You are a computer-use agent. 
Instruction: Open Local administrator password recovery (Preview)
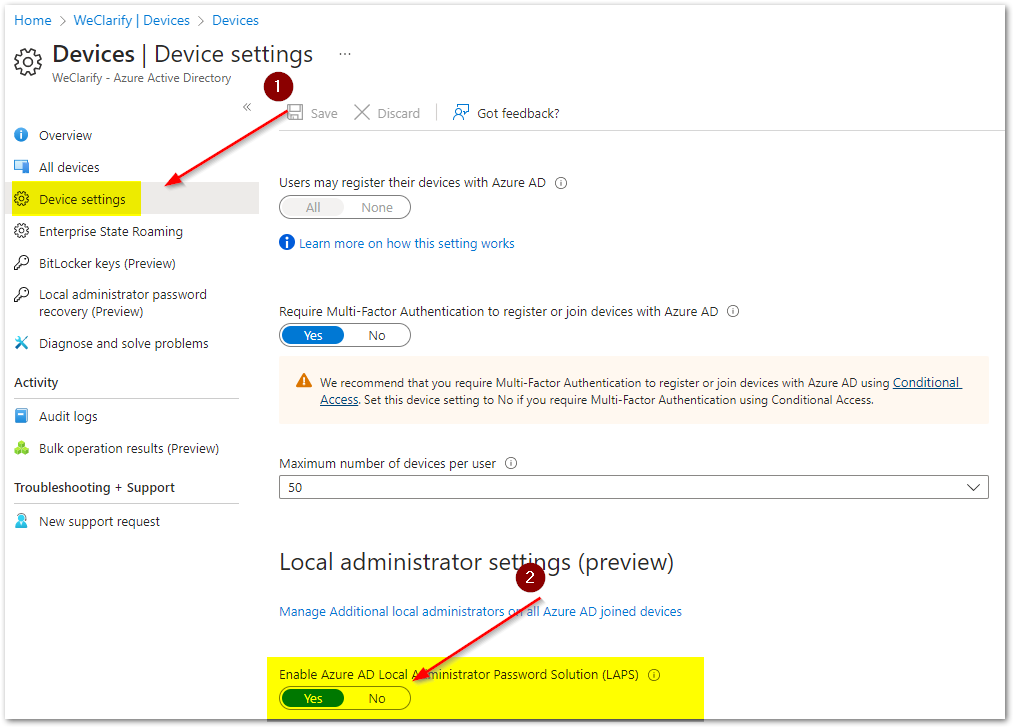123,303
